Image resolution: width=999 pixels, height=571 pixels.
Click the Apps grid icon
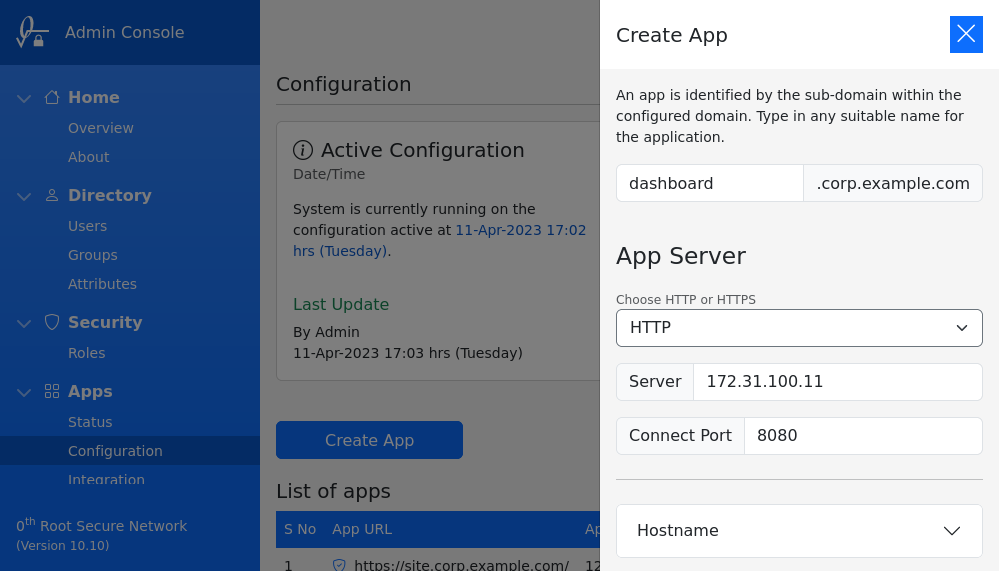52,391
